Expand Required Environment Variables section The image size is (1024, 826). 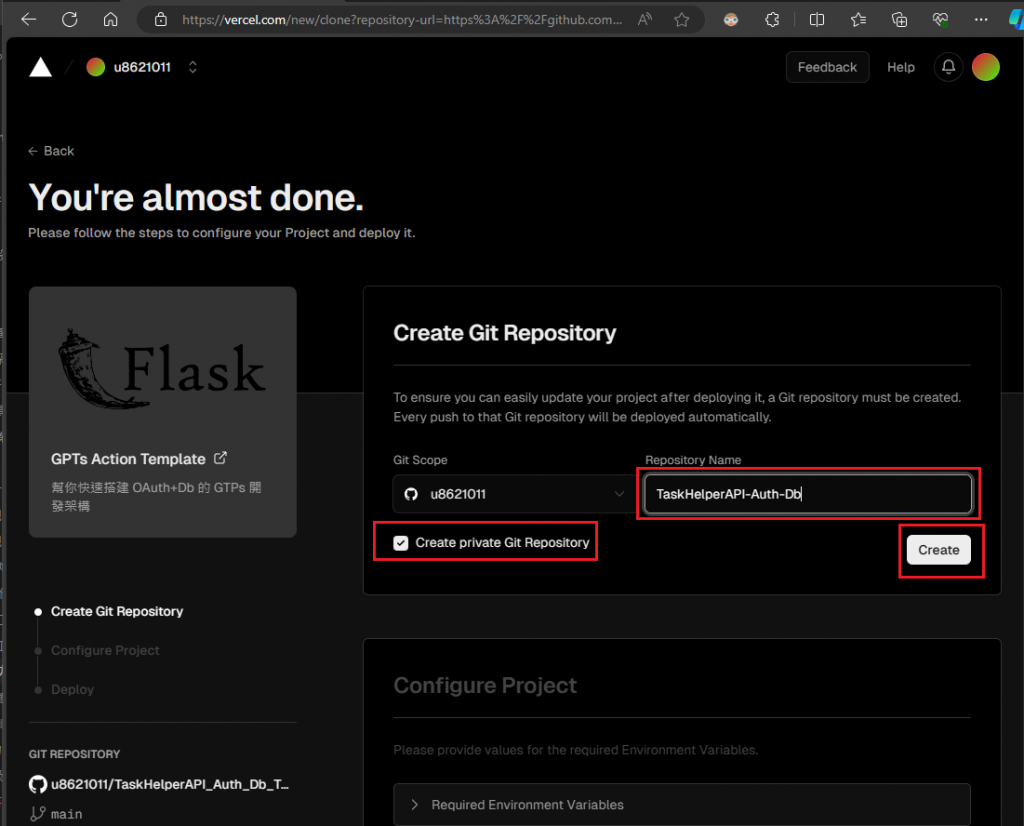pos(682,804)
